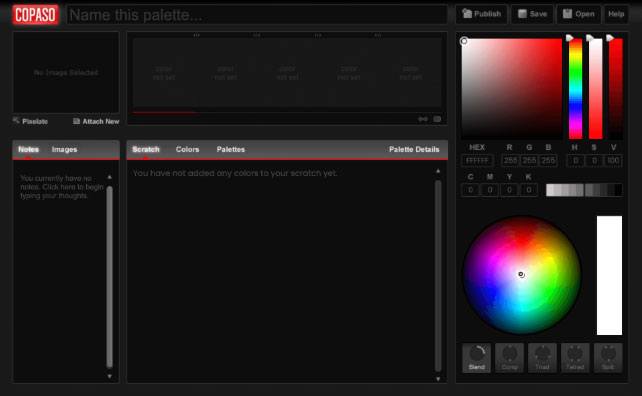The image size is (642, 396).
Task: Click the Notes panel scroll-up arrow
Action: pyautogui.click(x=109, y=177)
